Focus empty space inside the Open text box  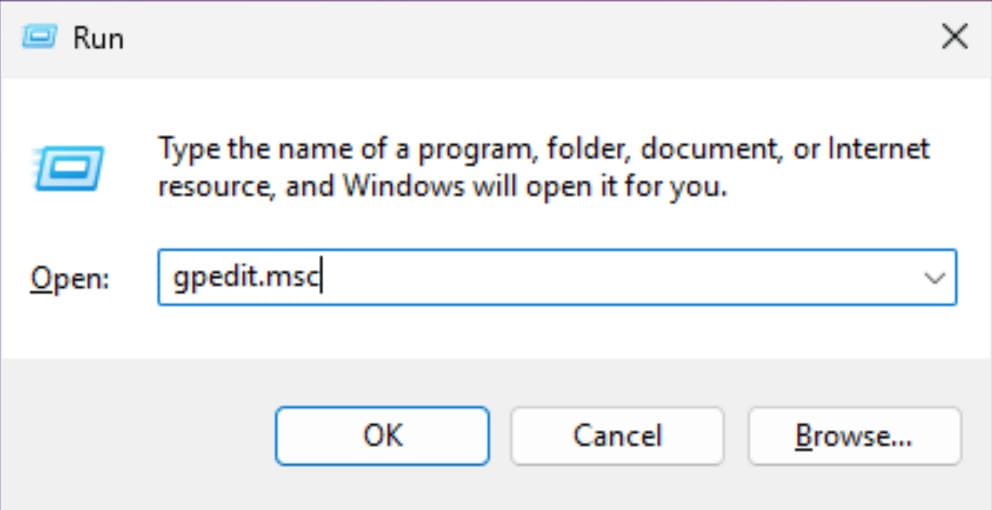(x=600, y=278)
